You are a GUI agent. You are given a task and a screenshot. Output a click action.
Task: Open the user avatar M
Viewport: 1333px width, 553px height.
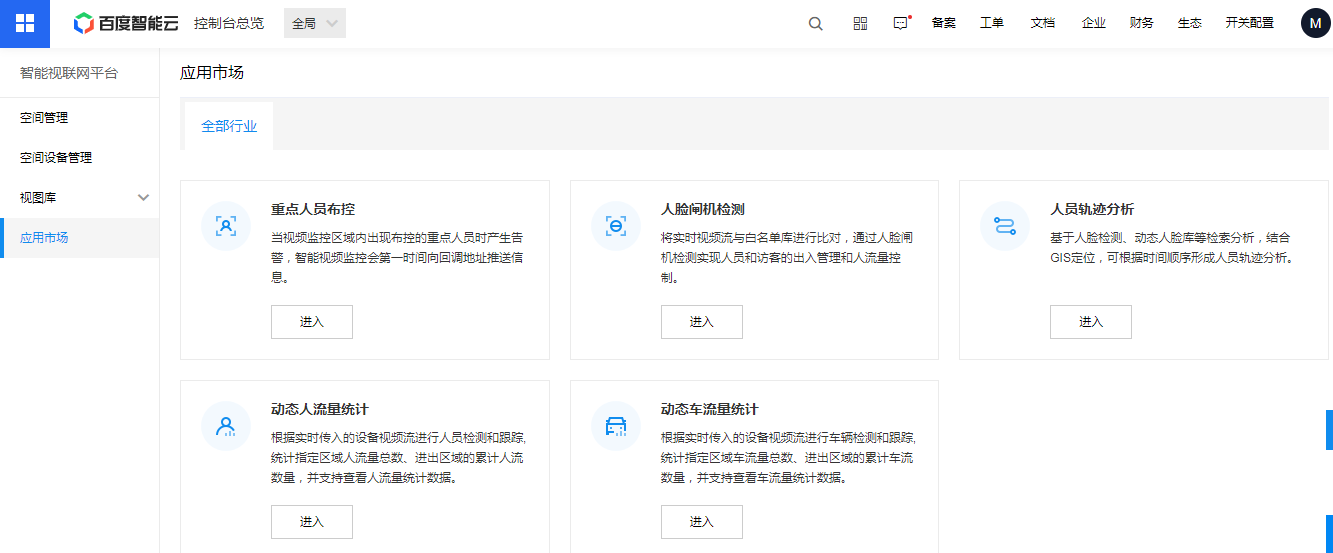[1317, 24]
